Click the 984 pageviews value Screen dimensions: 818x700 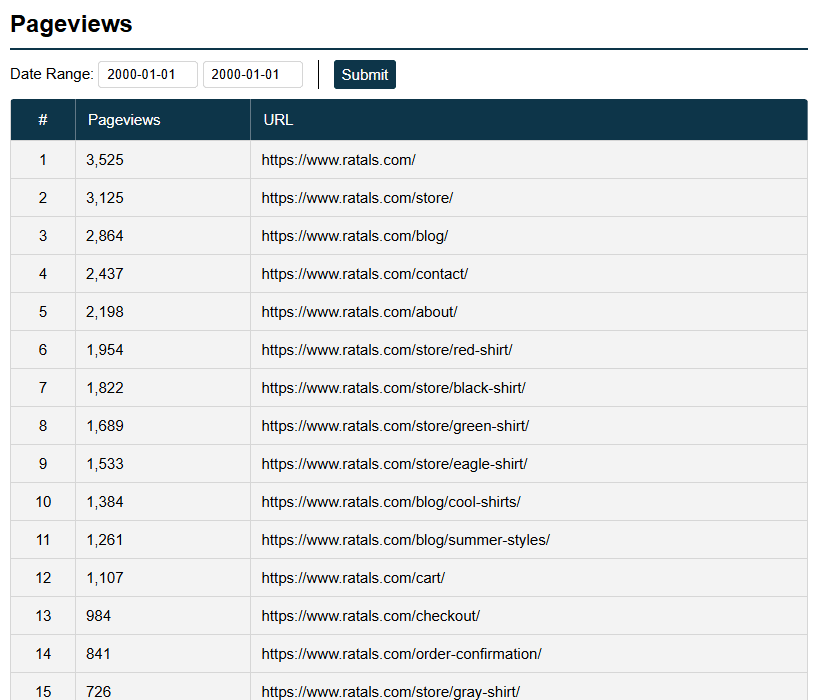99,616
